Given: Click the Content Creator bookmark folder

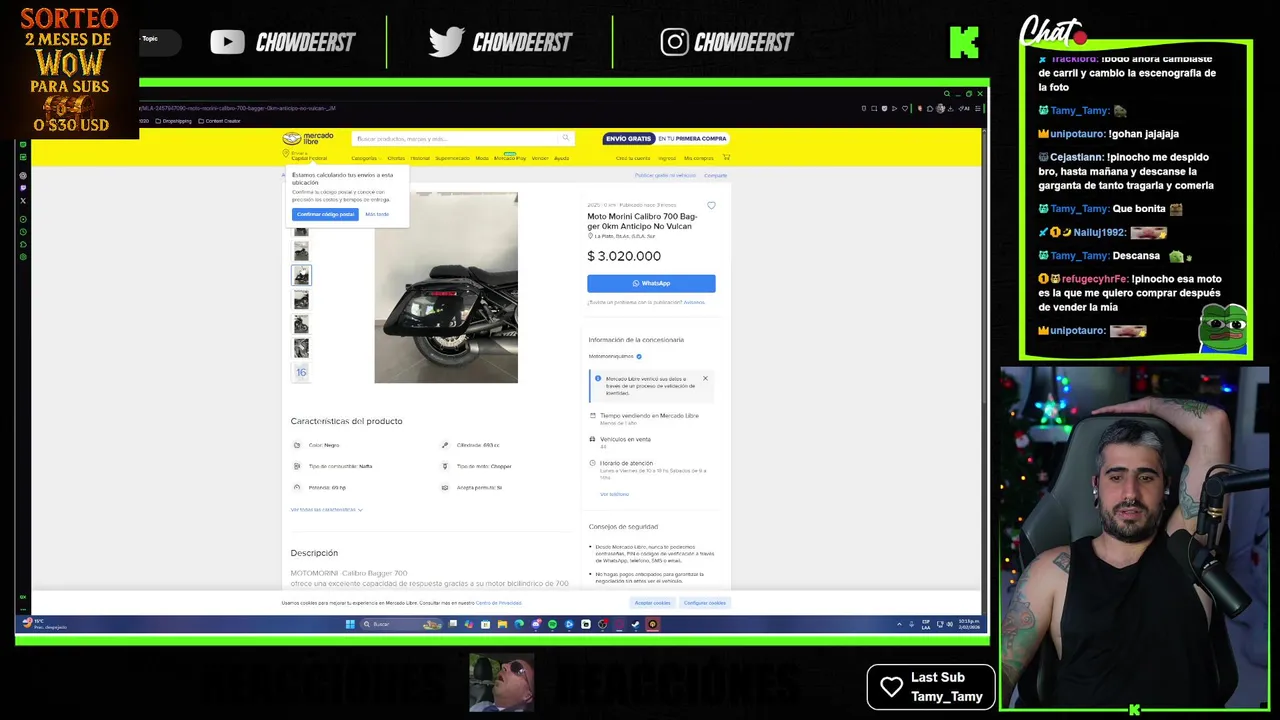Looking at the screenshot, I should 220,120.
